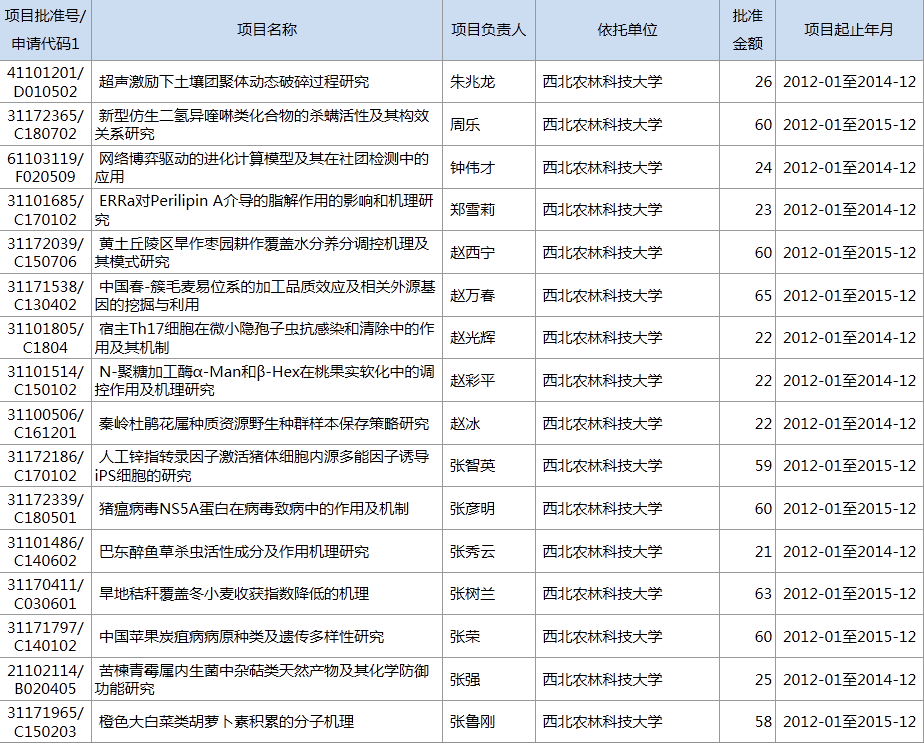Select the project 猪瘟病毒NS5A蛋白在病毒致病中的作用及机制
Viewport: 924px width, 744px height.
point(253,509)
